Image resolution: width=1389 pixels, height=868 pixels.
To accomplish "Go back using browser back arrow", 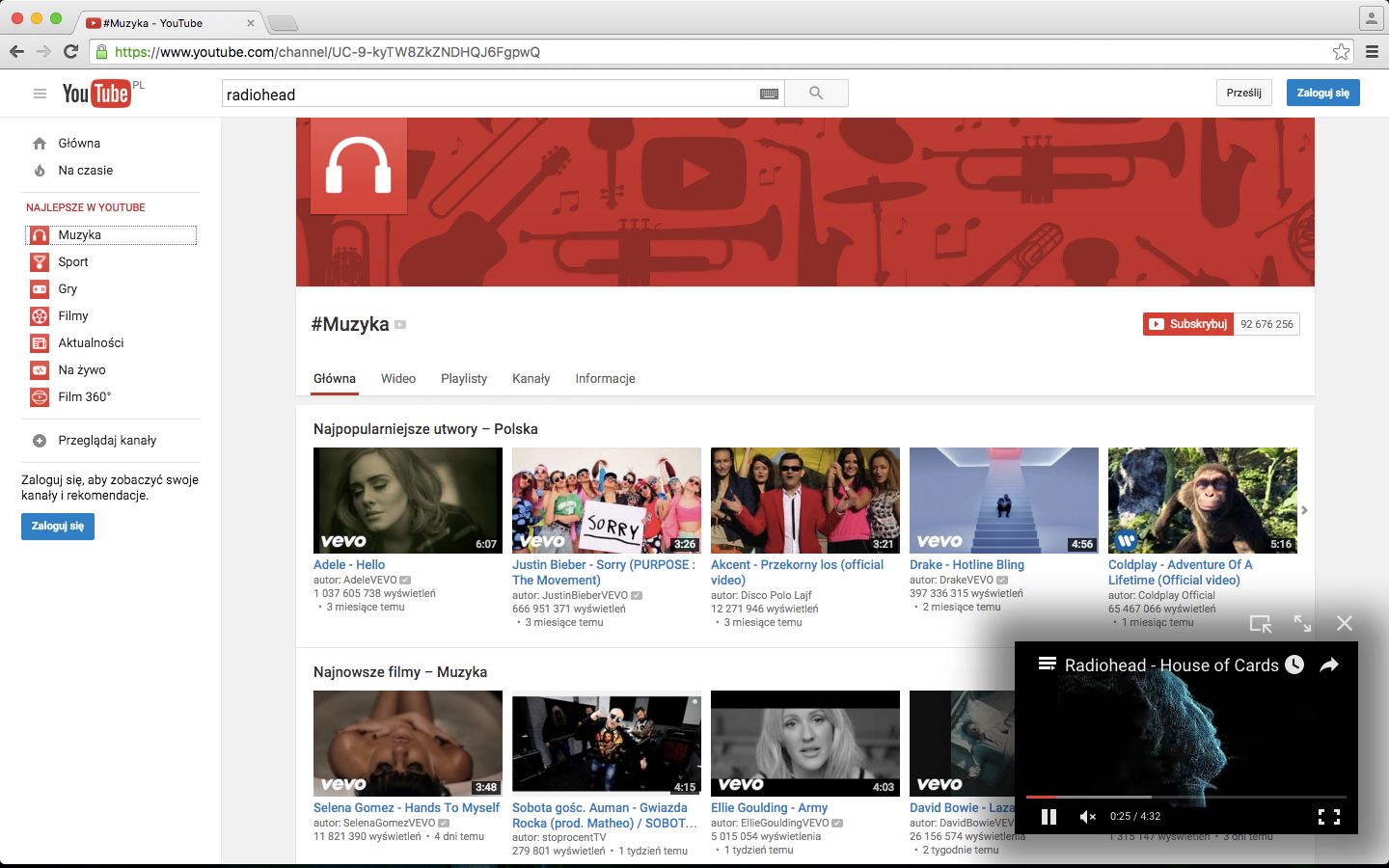I will (x=16, y=52).
